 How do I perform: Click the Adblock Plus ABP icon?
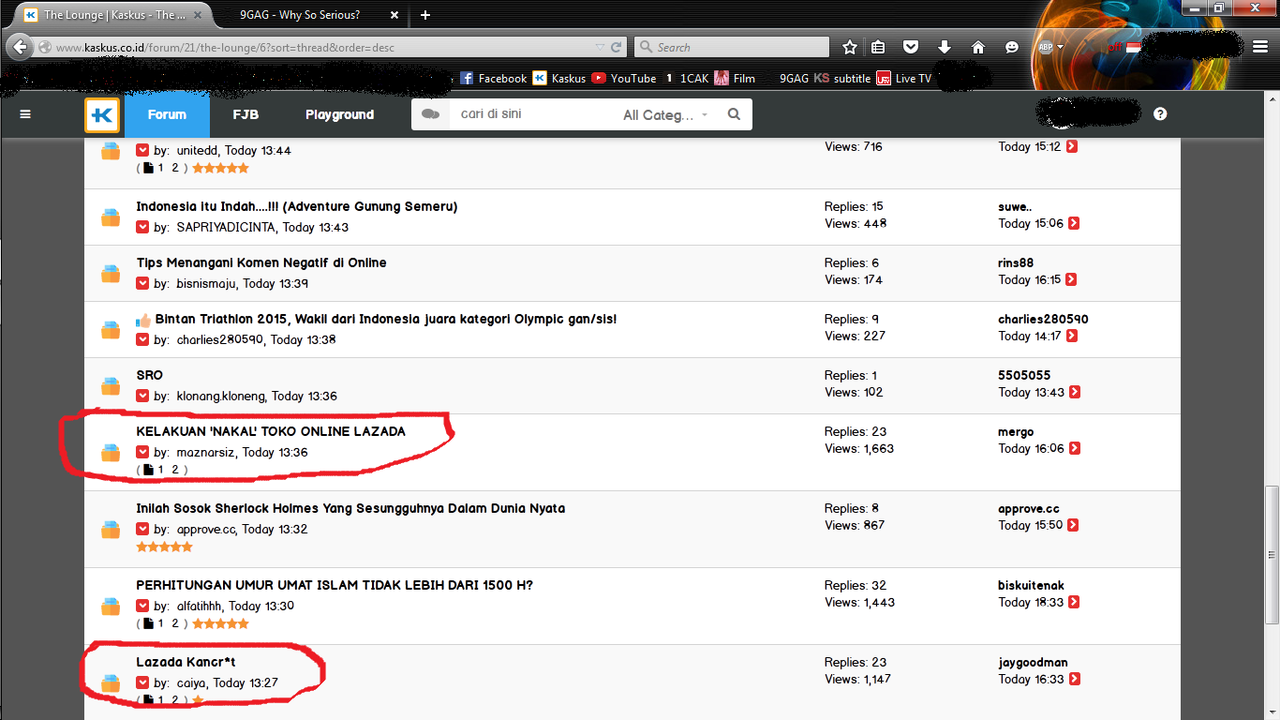click(x=1046, y=47)
